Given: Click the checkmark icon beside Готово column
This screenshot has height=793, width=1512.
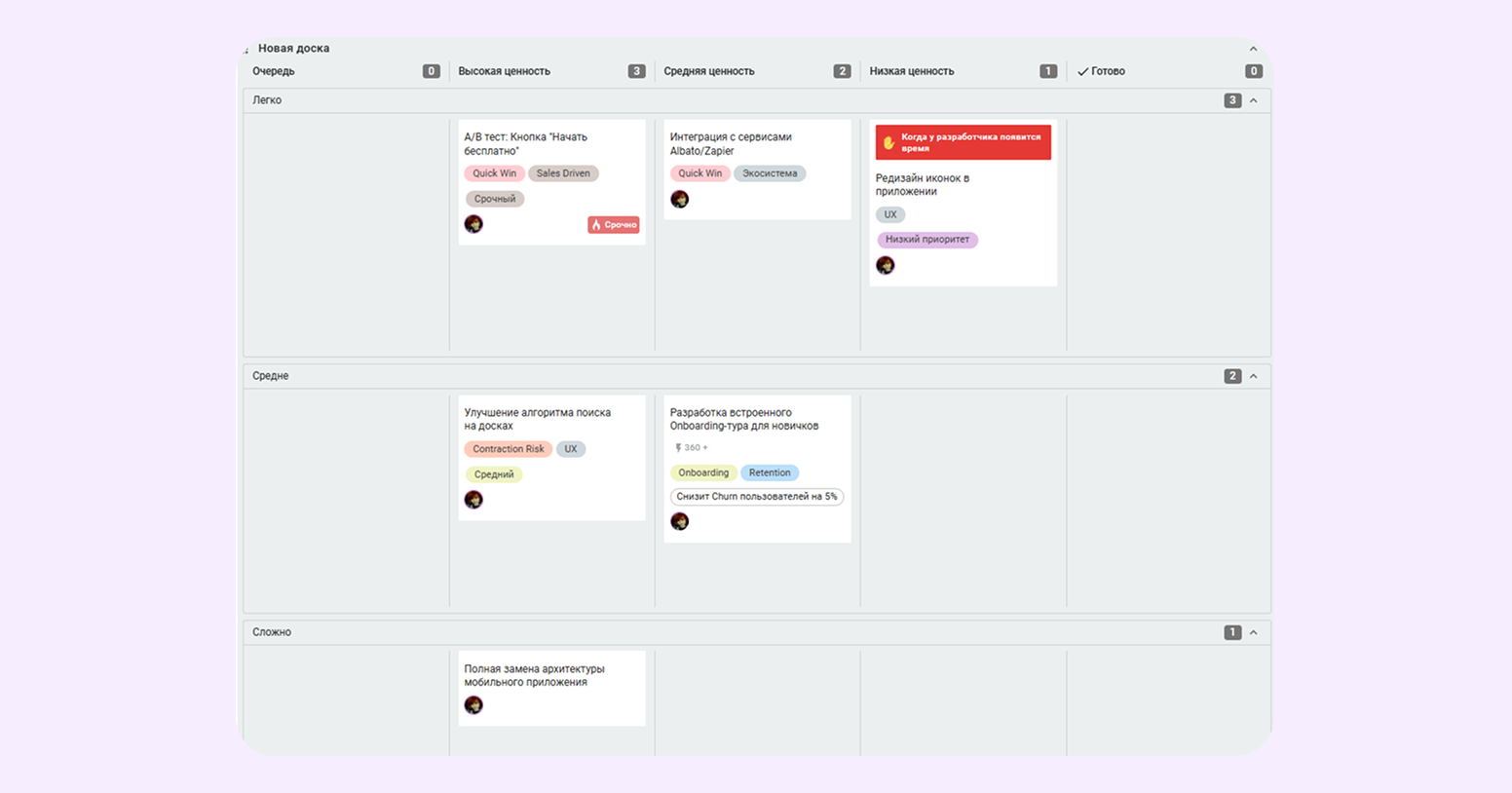Looking at the screenshot, I should click(1082, 72).
